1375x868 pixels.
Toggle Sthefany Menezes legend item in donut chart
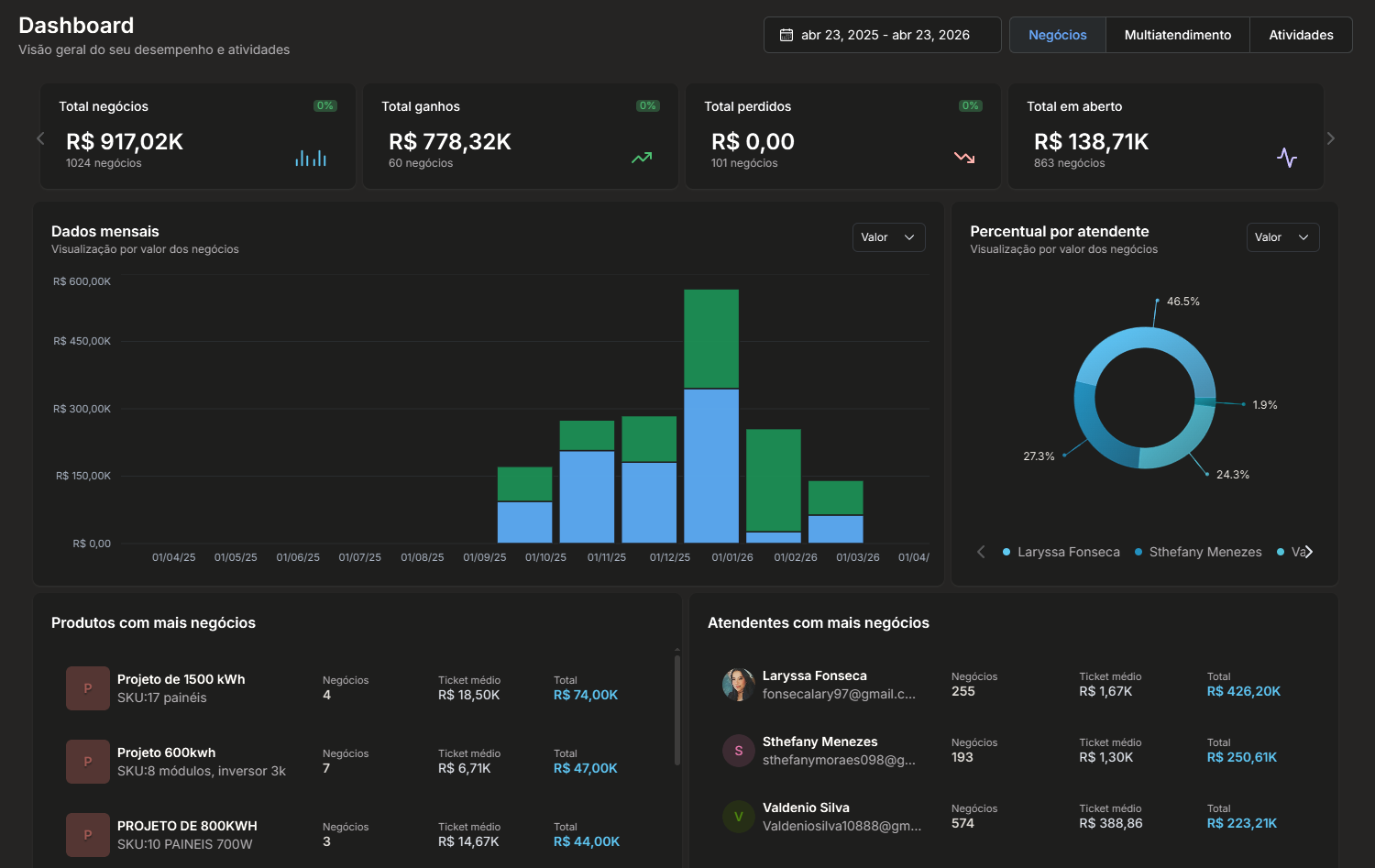pyautogui.click(x=1198, y=552)
